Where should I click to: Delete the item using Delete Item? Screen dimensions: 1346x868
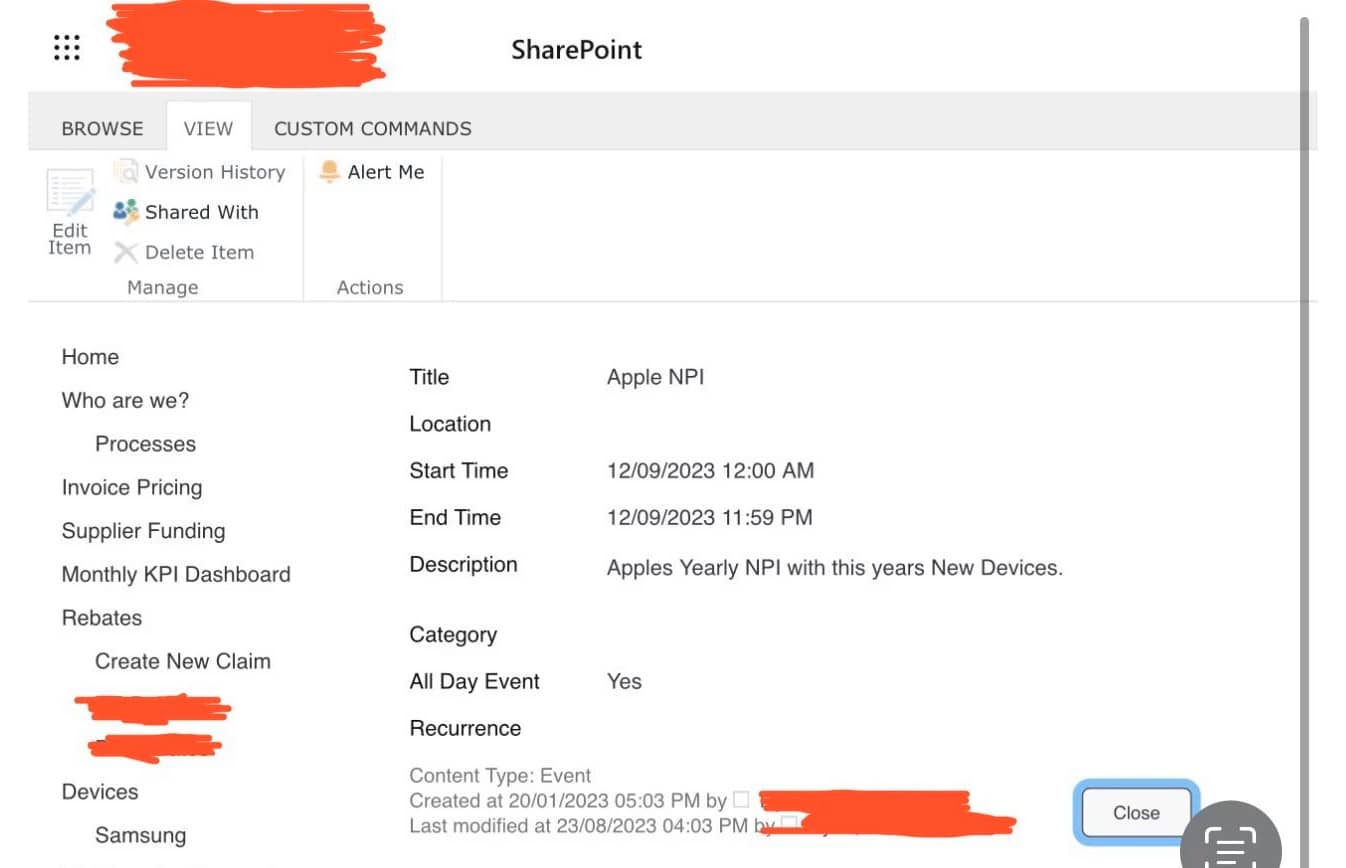tap(198, 252)
